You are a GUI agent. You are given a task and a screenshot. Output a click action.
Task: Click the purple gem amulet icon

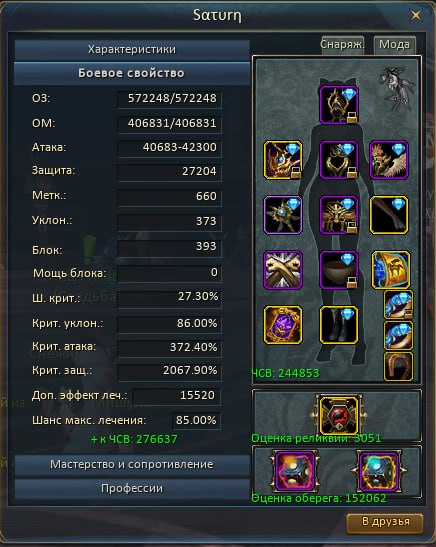(x=283, y=325)
